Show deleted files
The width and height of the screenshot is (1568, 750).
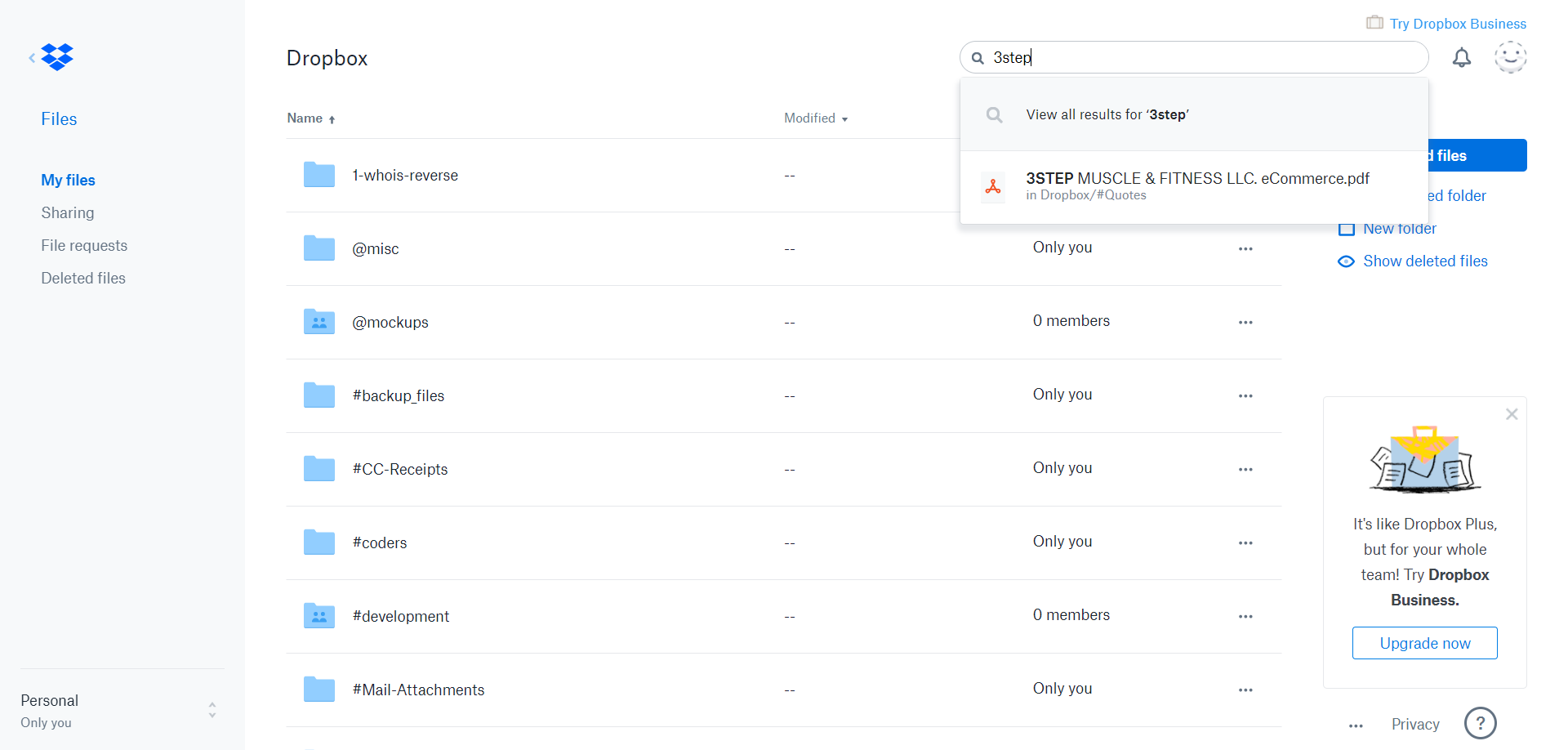1424,261
